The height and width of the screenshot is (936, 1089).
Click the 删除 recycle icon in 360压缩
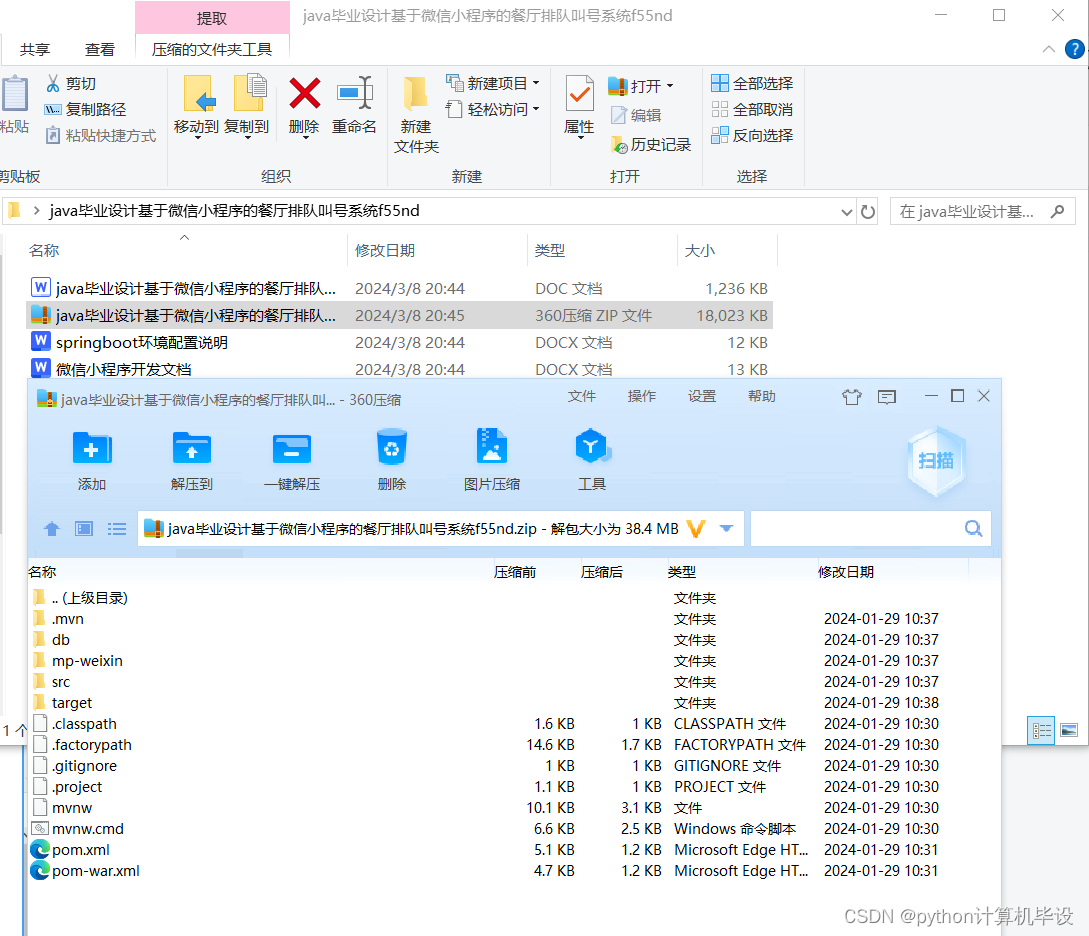pos(392,447)
